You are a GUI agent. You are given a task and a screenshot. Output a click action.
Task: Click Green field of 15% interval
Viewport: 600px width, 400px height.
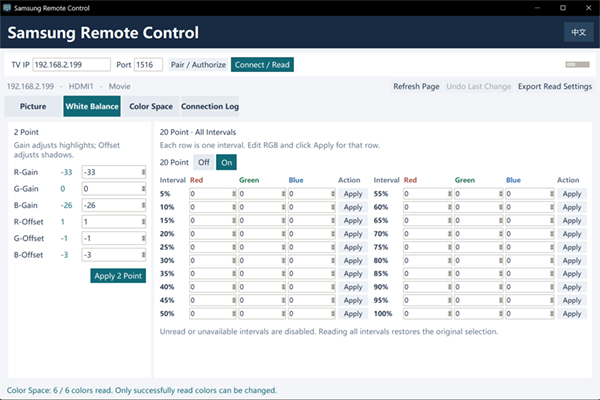pos(262,220)
